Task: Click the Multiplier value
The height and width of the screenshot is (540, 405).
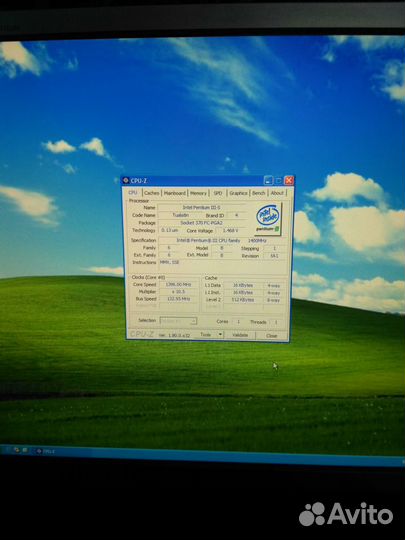Action: tap(178, 292)
